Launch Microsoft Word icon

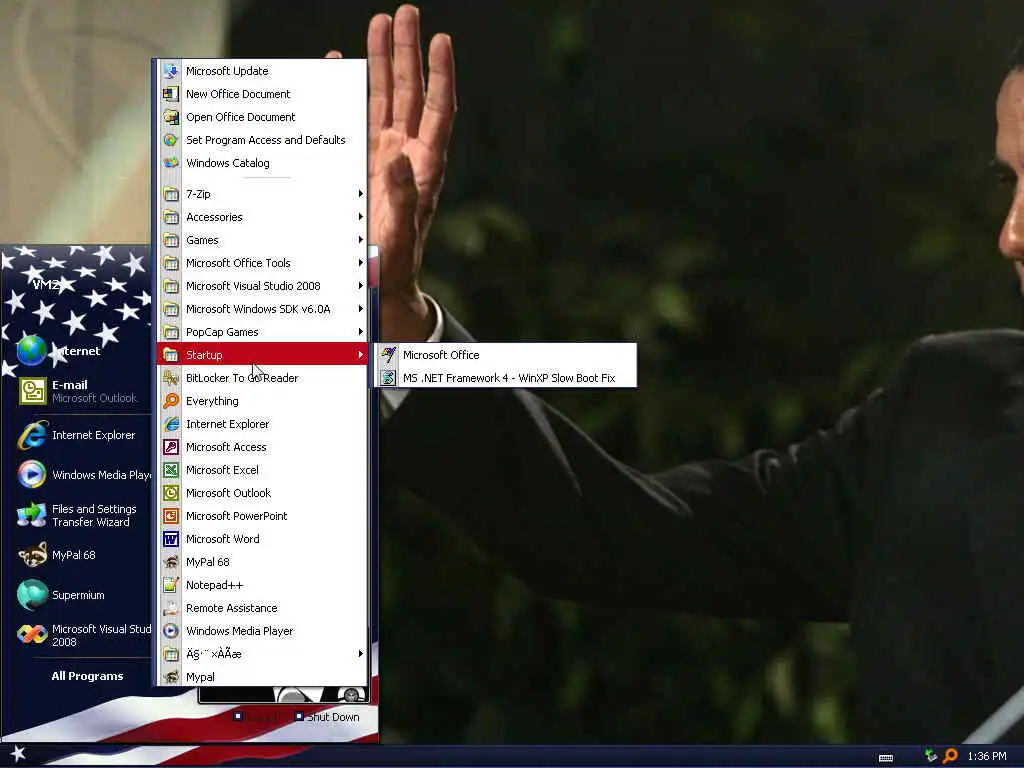coord(171,539)
